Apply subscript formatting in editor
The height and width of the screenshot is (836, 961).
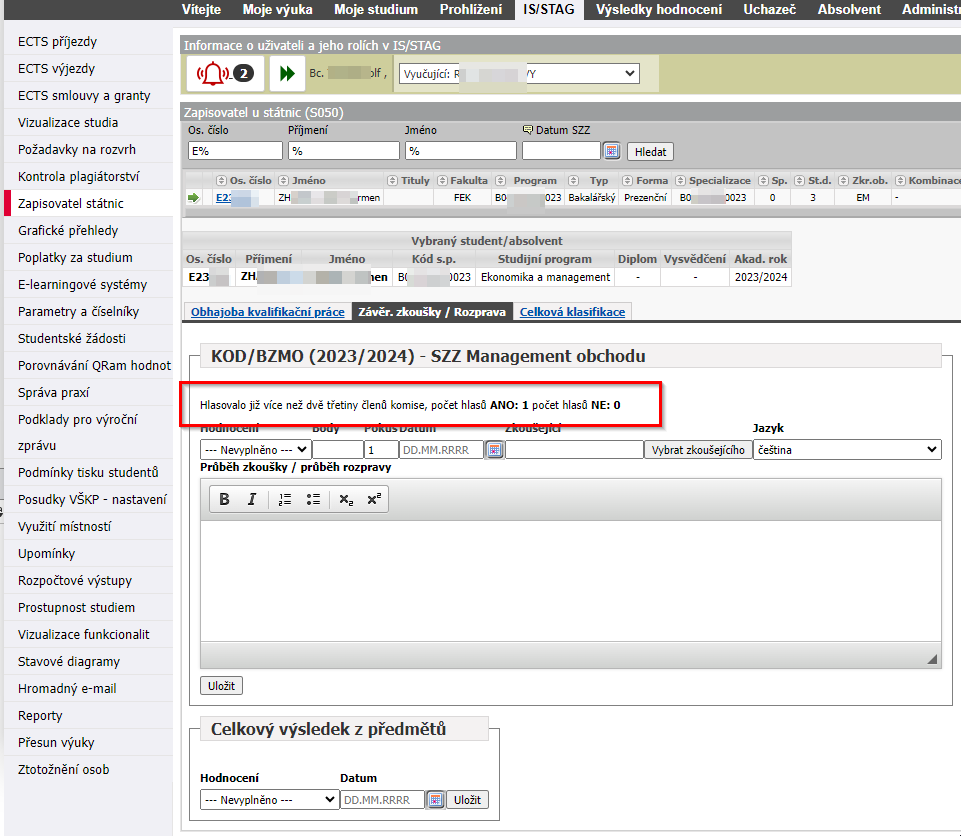(x=346, y=500)
